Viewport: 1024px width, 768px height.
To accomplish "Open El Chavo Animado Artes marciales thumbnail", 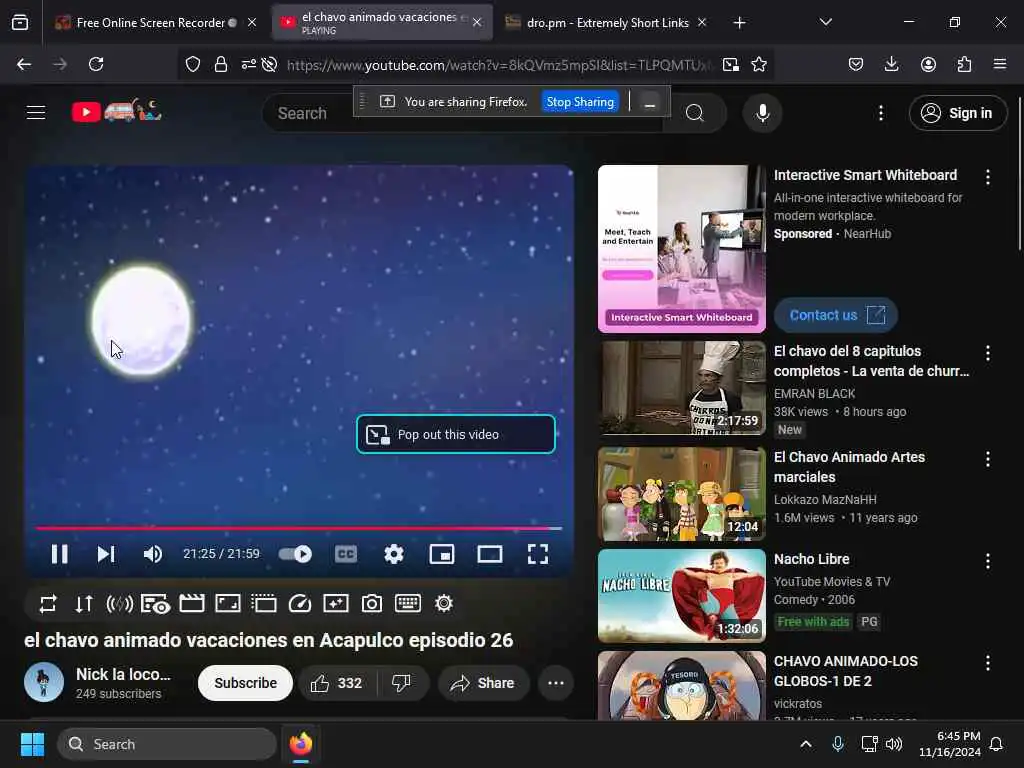I will point(682,494).
